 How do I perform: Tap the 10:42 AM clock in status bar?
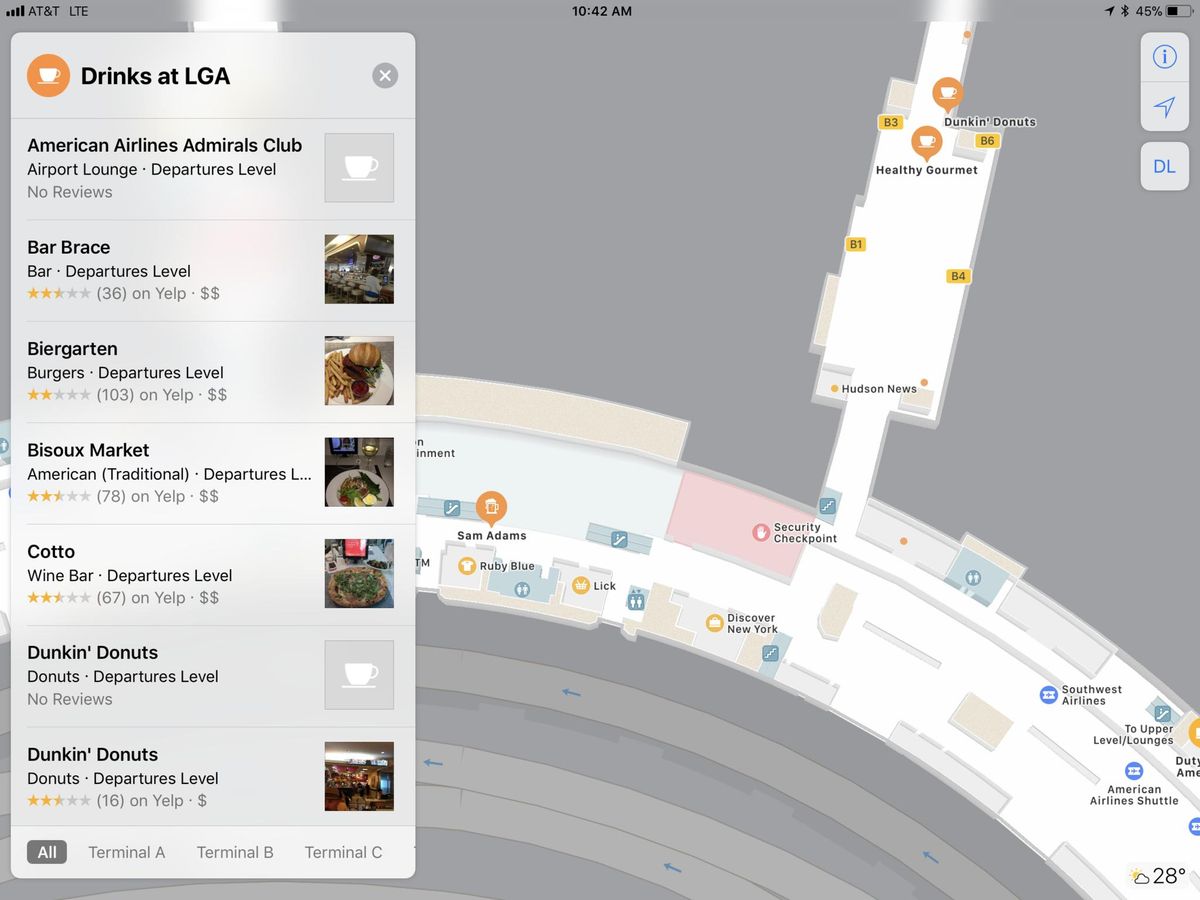point(601,11)
